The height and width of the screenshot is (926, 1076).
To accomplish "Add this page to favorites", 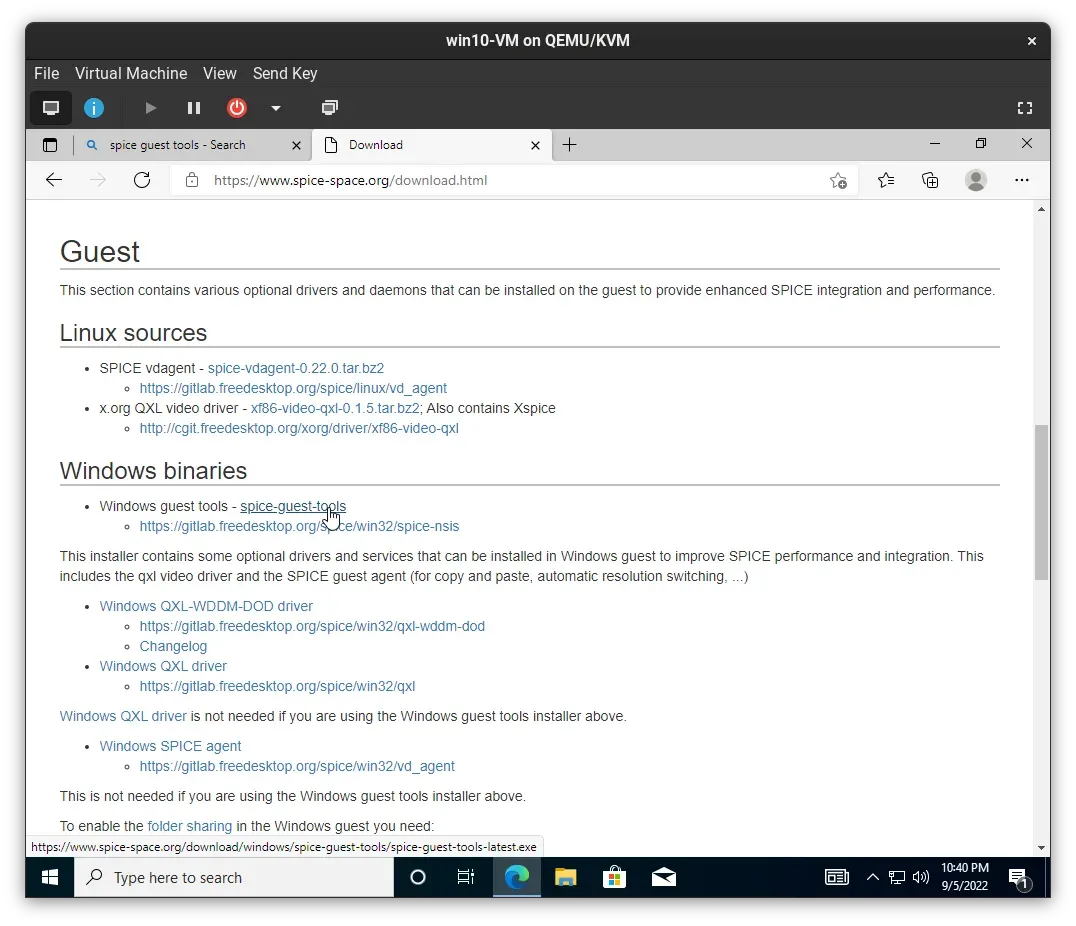I will pos(838,181).
